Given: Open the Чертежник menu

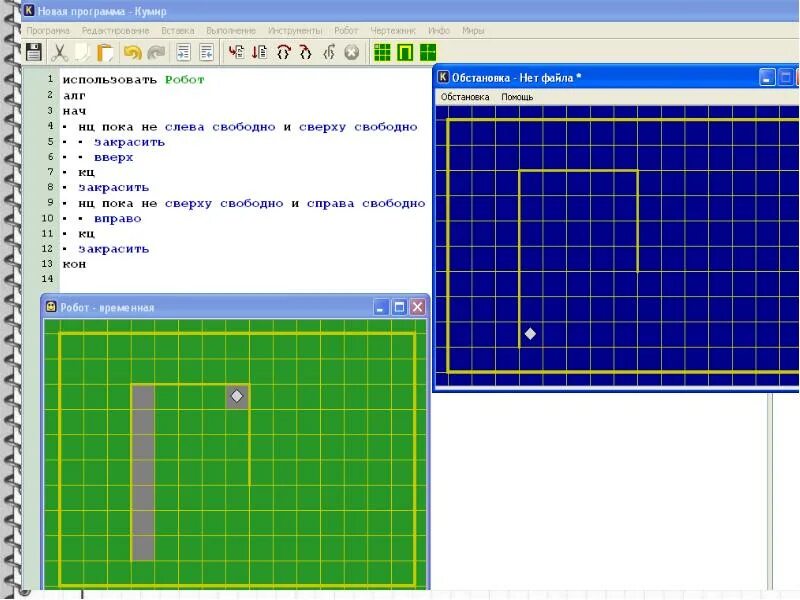Looking at the screenshot, I should click(393, 31).
